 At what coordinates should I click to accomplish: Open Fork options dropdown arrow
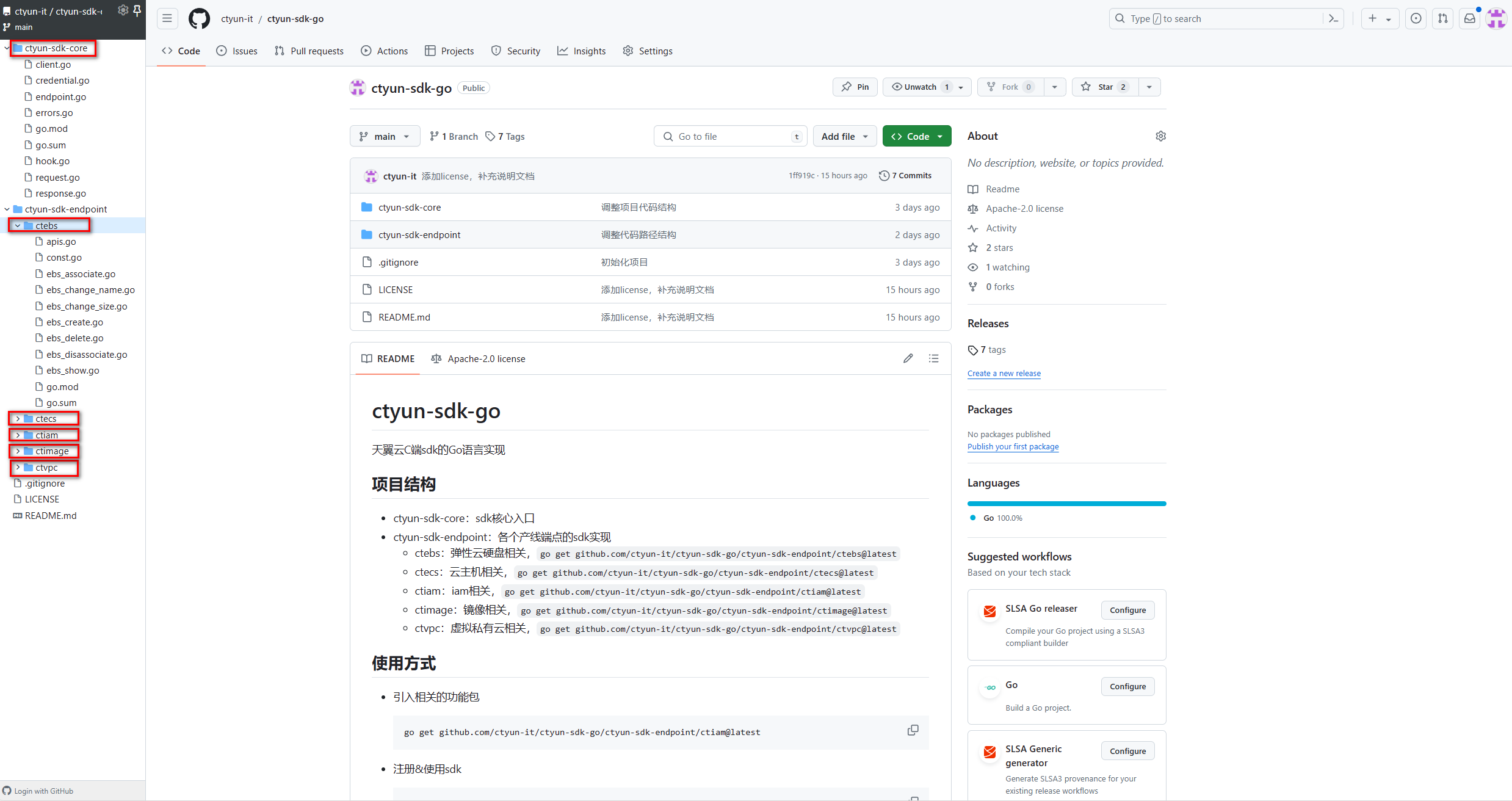coord(1055,87)
